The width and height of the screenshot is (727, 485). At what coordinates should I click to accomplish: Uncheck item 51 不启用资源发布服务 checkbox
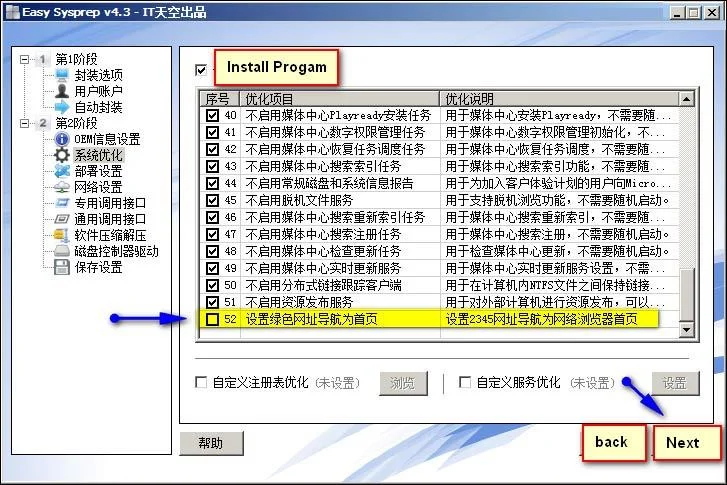coord(212,302)
